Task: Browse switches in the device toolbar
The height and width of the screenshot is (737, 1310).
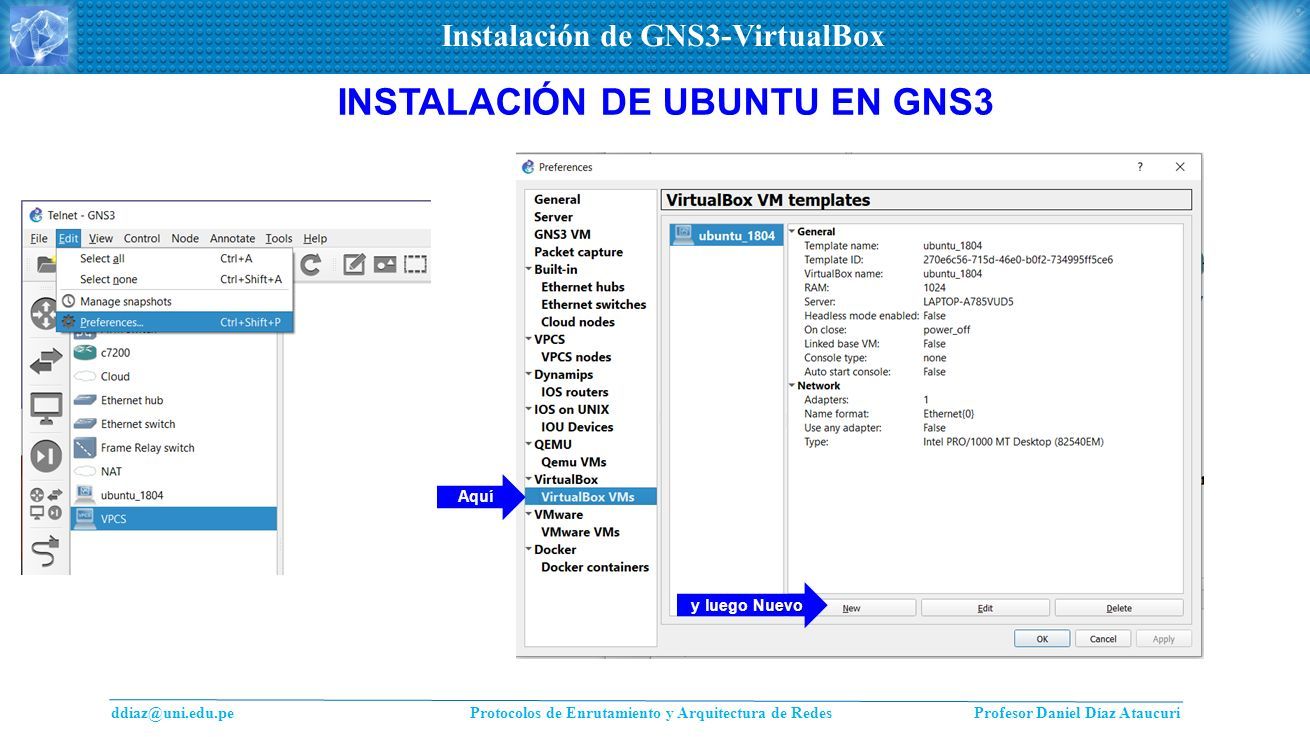Action: 46,361
